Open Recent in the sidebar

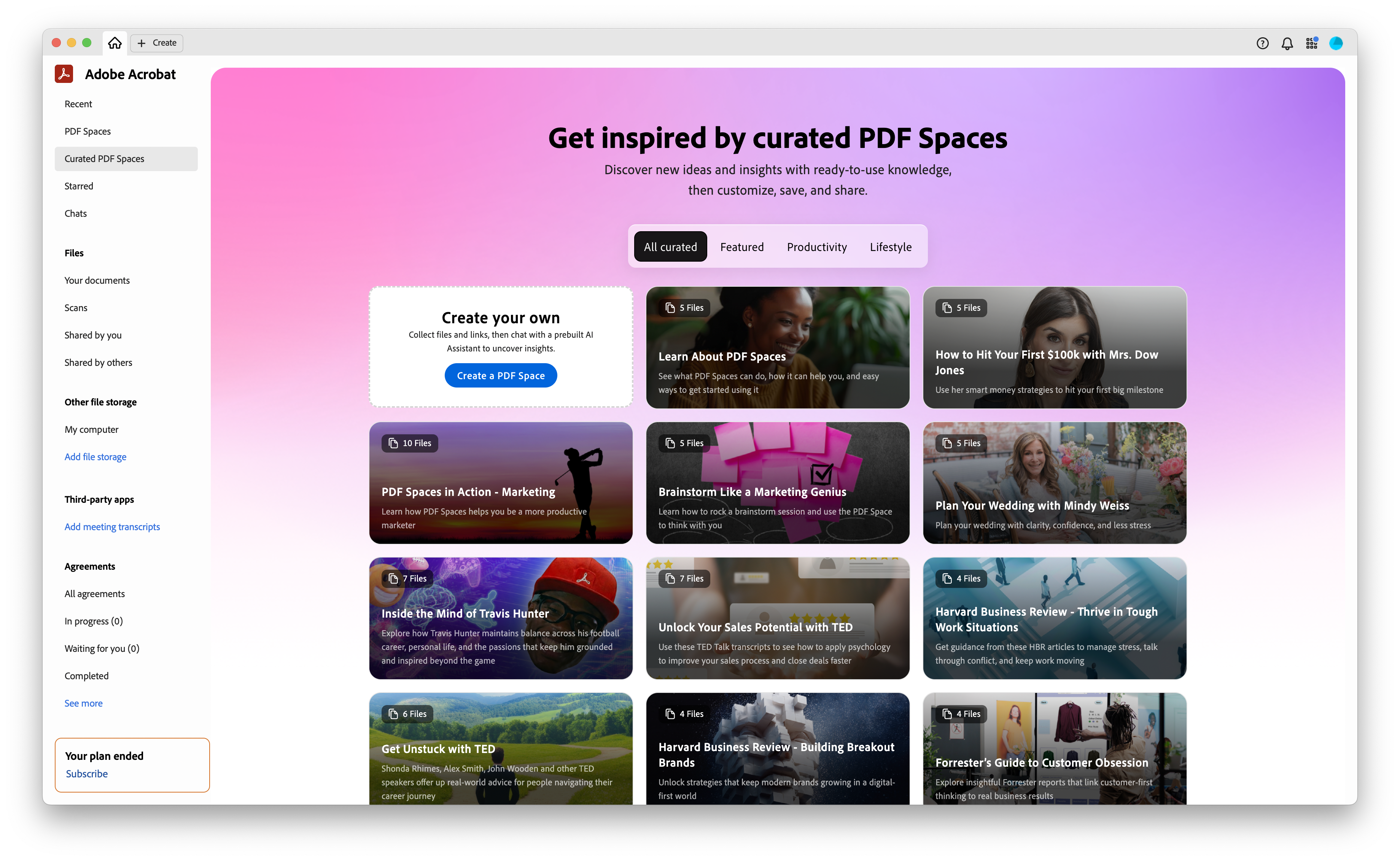pyautogui.click(x=126, y=104)
